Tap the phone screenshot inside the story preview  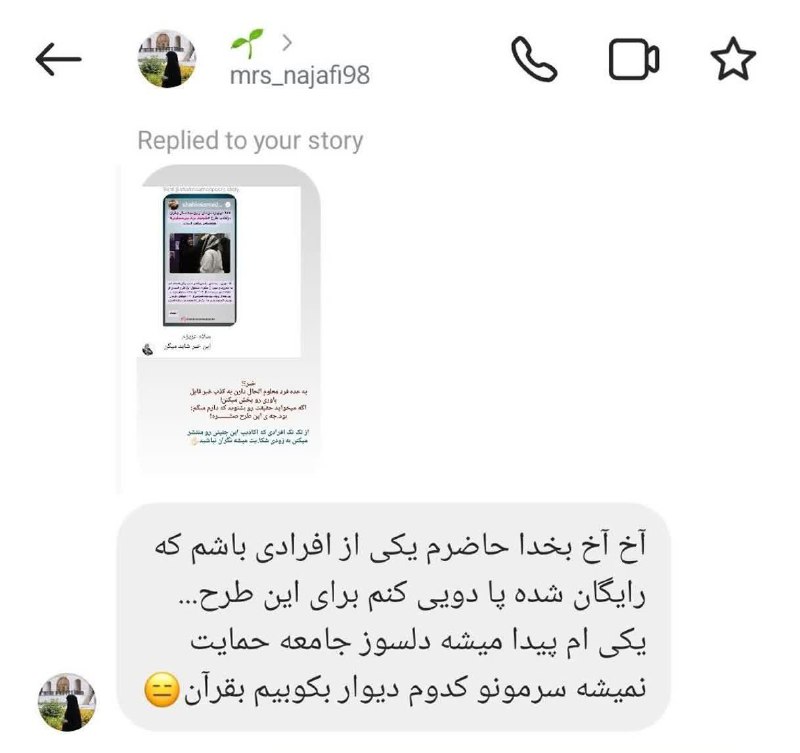[199, 260]
